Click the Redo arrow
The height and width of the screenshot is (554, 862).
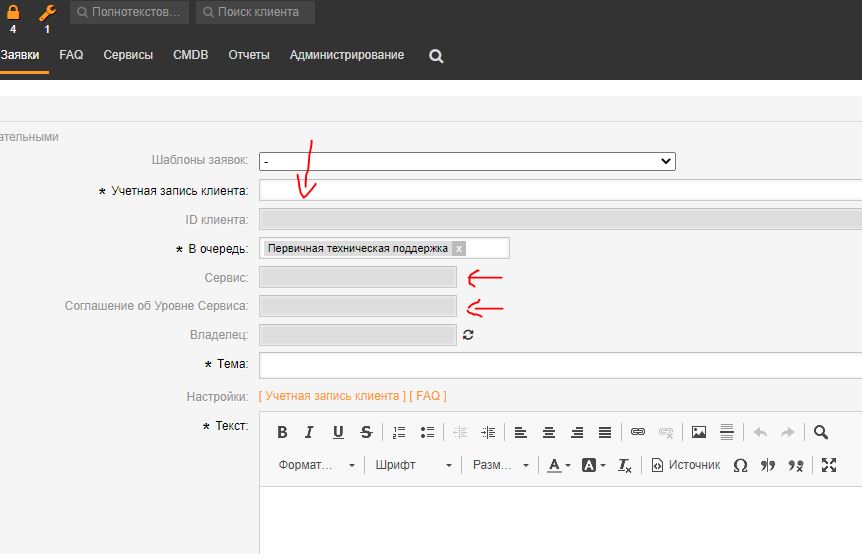[x=788, y=433]
